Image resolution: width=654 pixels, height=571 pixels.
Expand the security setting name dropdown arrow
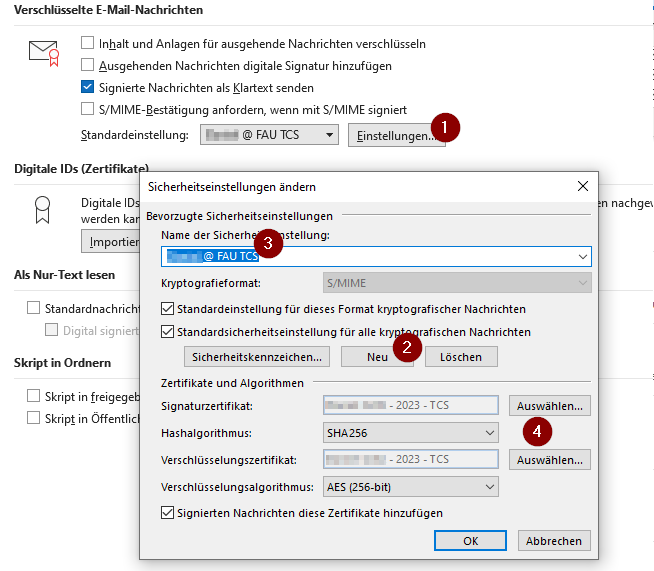tap(582, 257)
